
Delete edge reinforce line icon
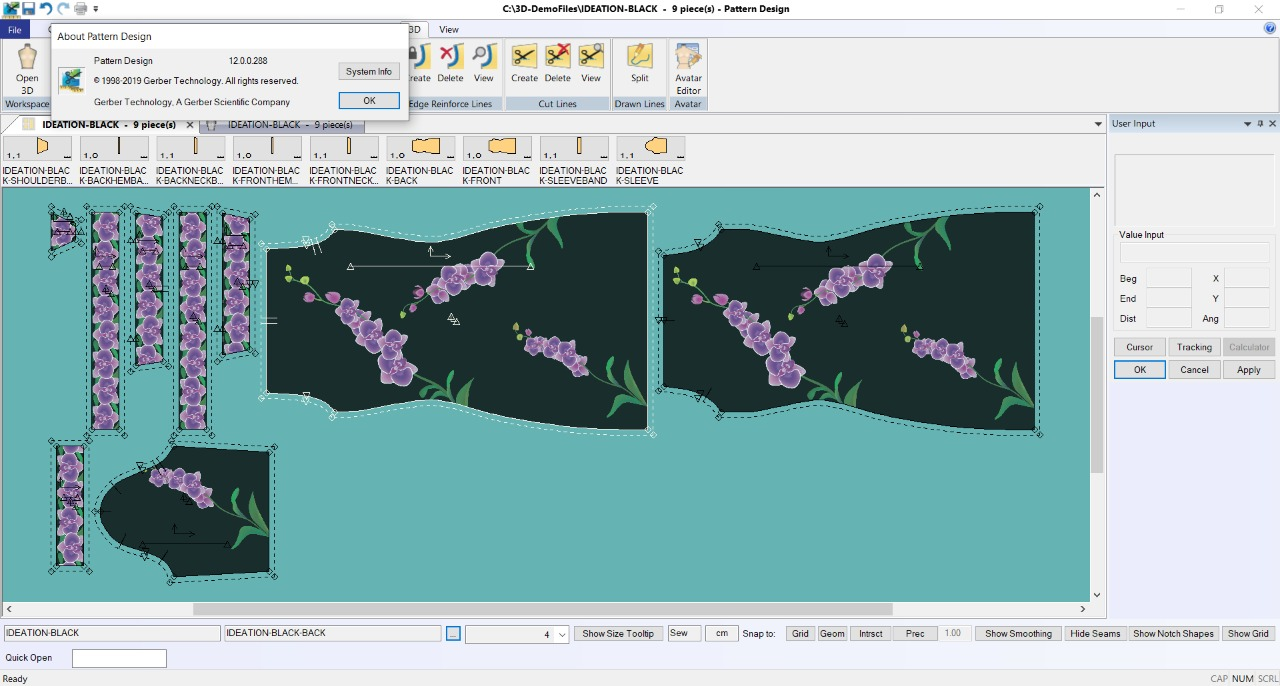click(450, 64)
